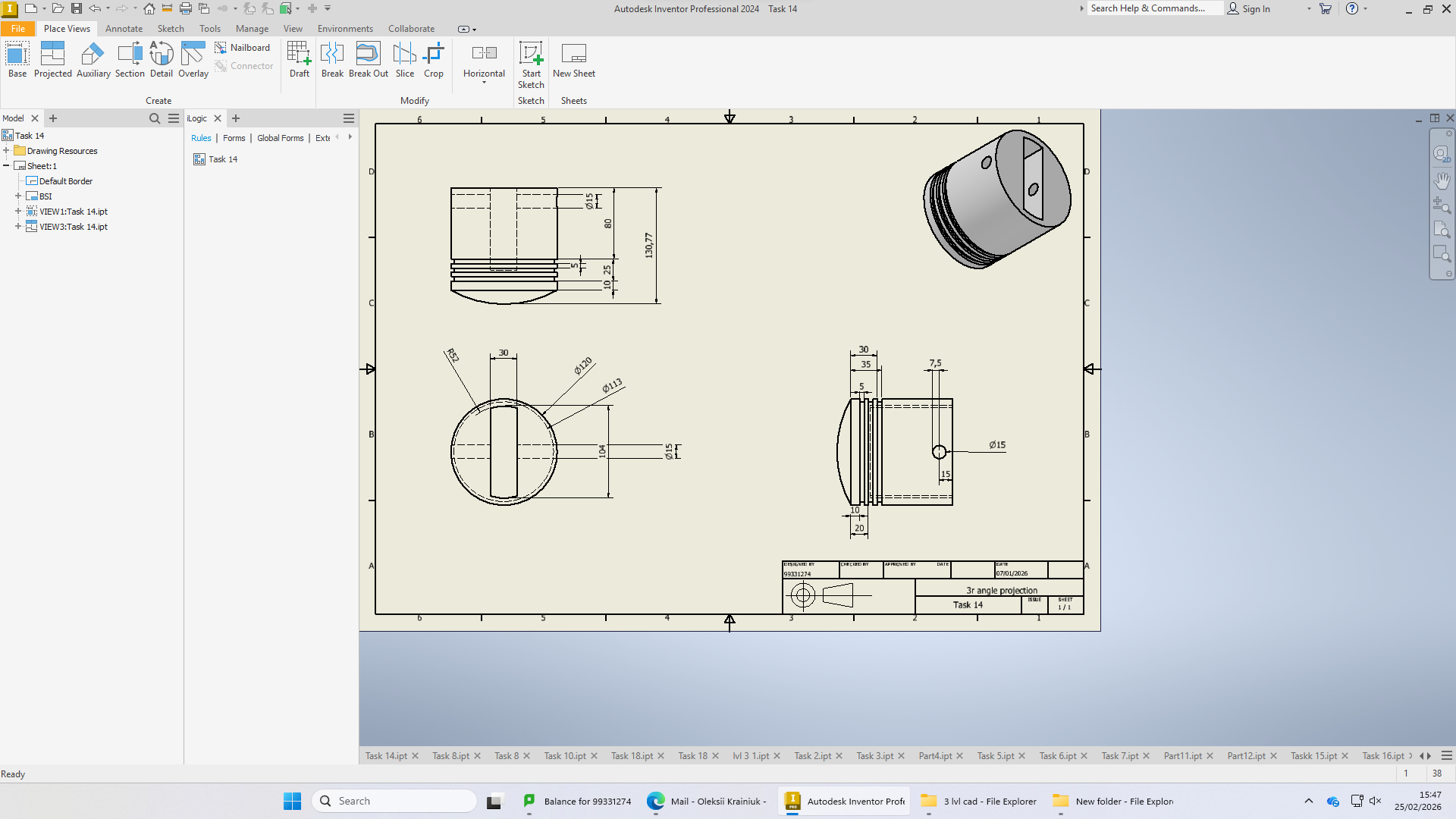The width and height of the screenshot is (1456, 819).
Task: Open the iLogic panel hamburger menu
Action: (349, 118)
